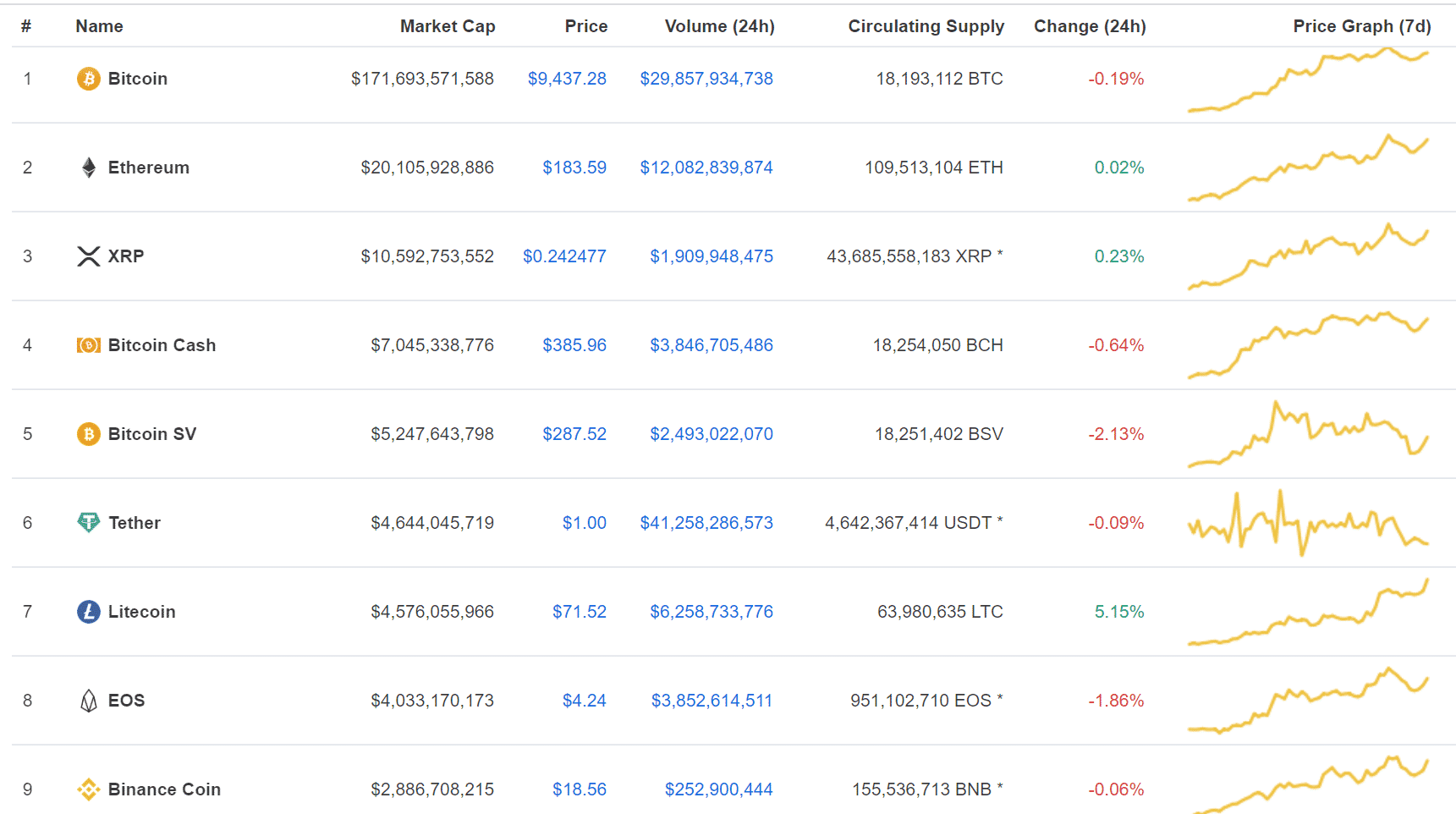Screen dimensions: 1456x814
Task: Click Bitcoin market cap $171,693,571,588
Action: 422,79
